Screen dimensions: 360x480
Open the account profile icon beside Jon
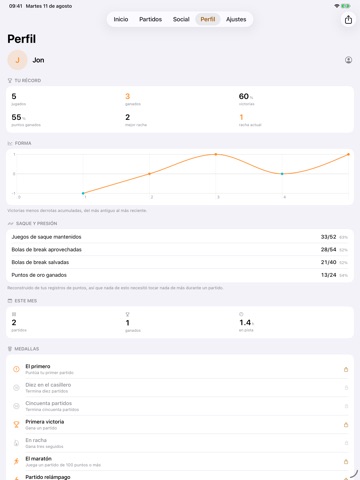pyautogui.click(x=348, y=60)
